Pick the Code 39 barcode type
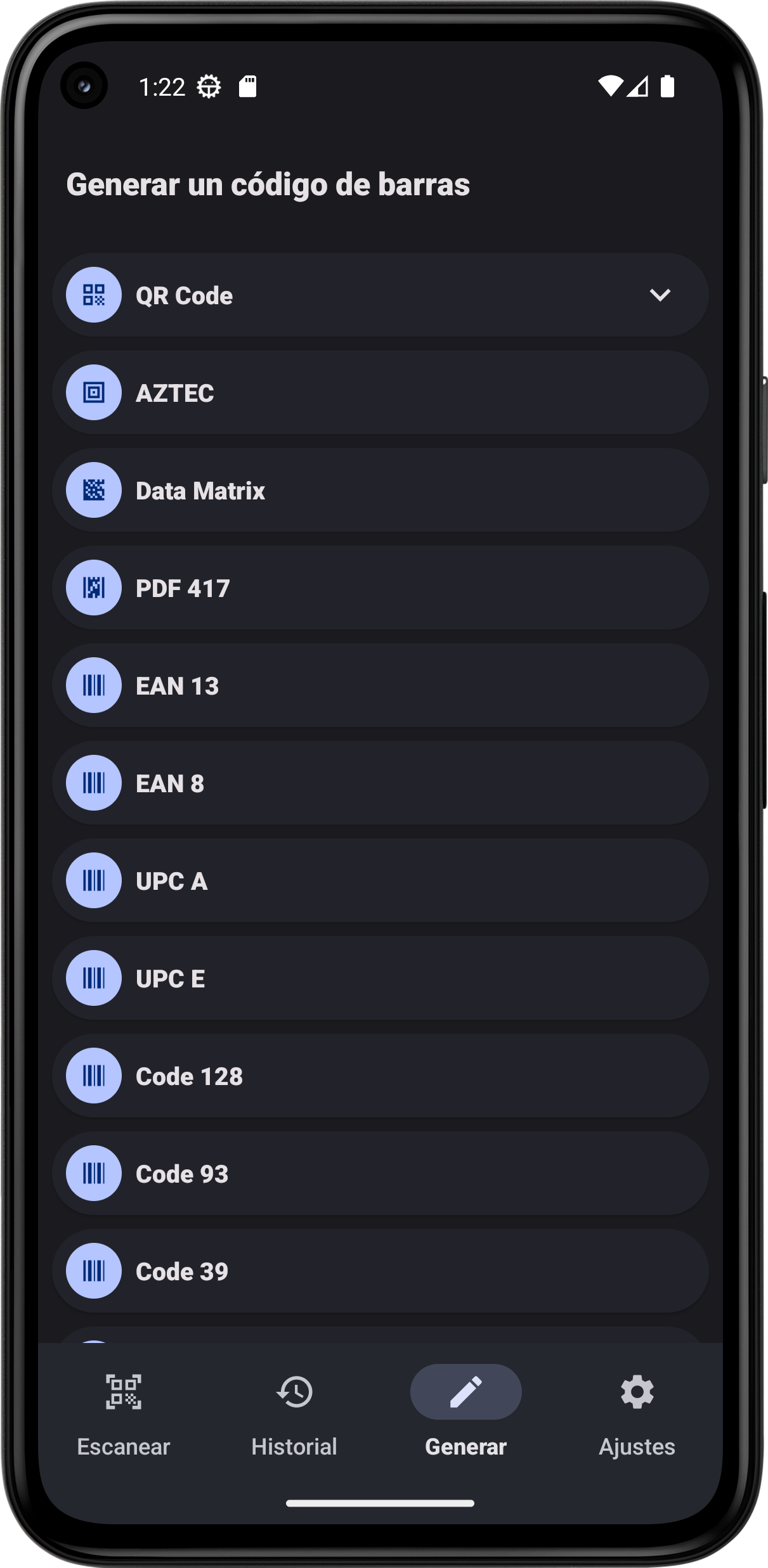The height and width of the screenshot is (1568, 768). coord(381,1271)
